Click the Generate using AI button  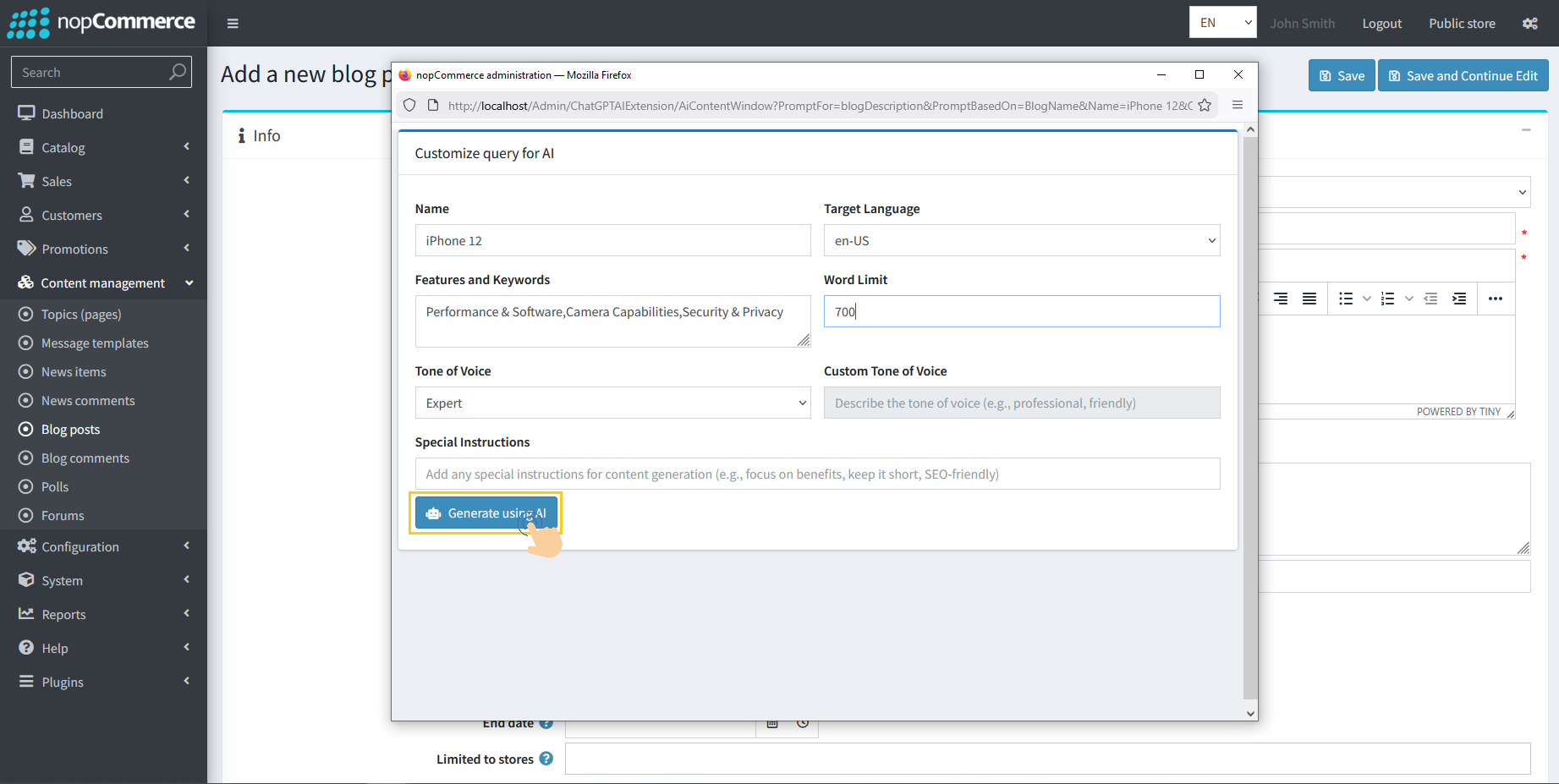click(486, 513)
